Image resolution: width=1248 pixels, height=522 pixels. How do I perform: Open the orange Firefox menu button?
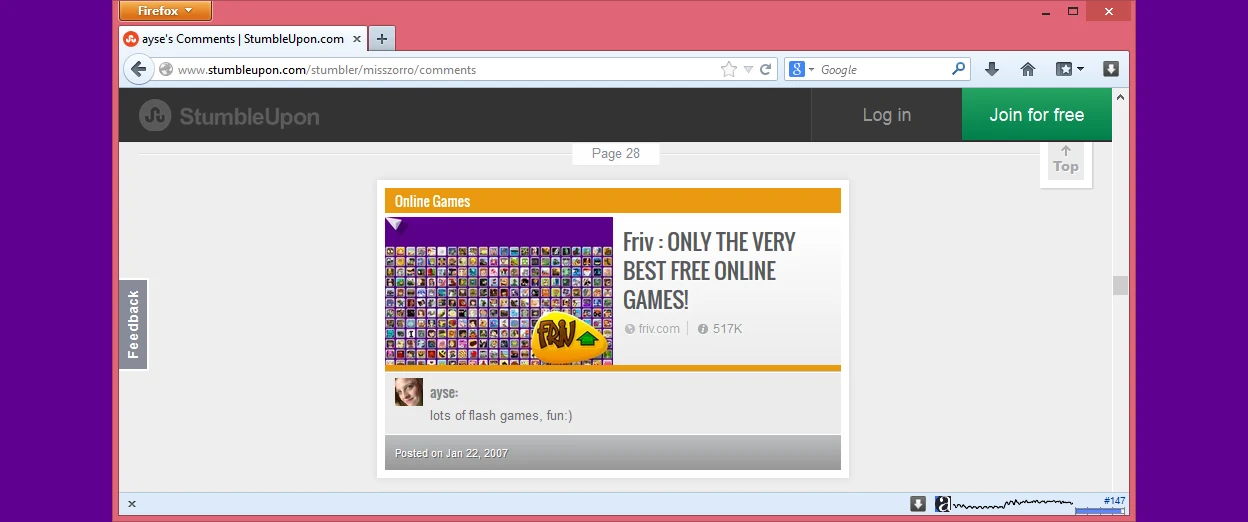pos(165,11)
